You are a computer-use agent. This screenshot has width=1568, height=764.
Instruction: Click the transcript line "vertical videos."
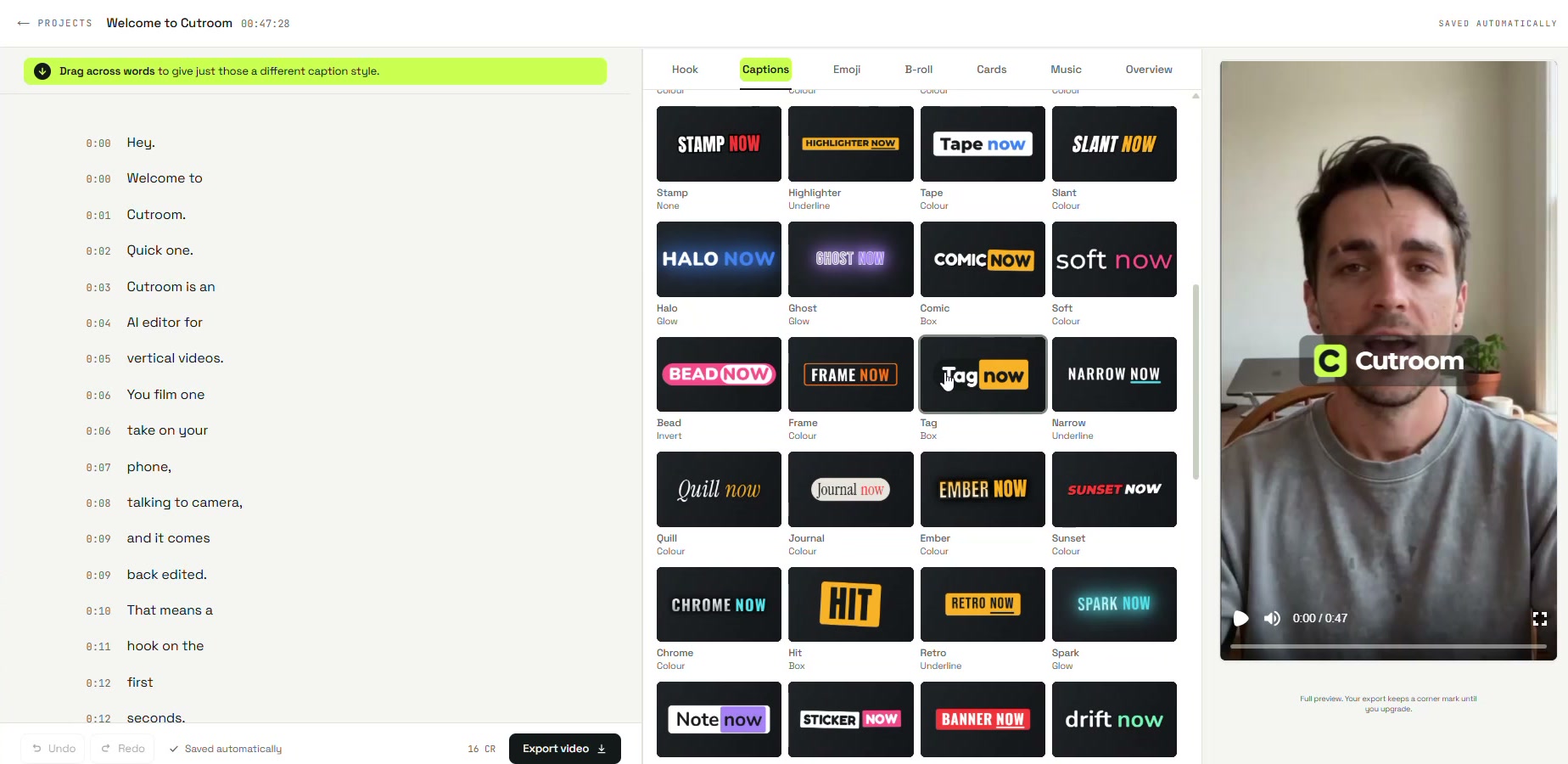[176, 358]
